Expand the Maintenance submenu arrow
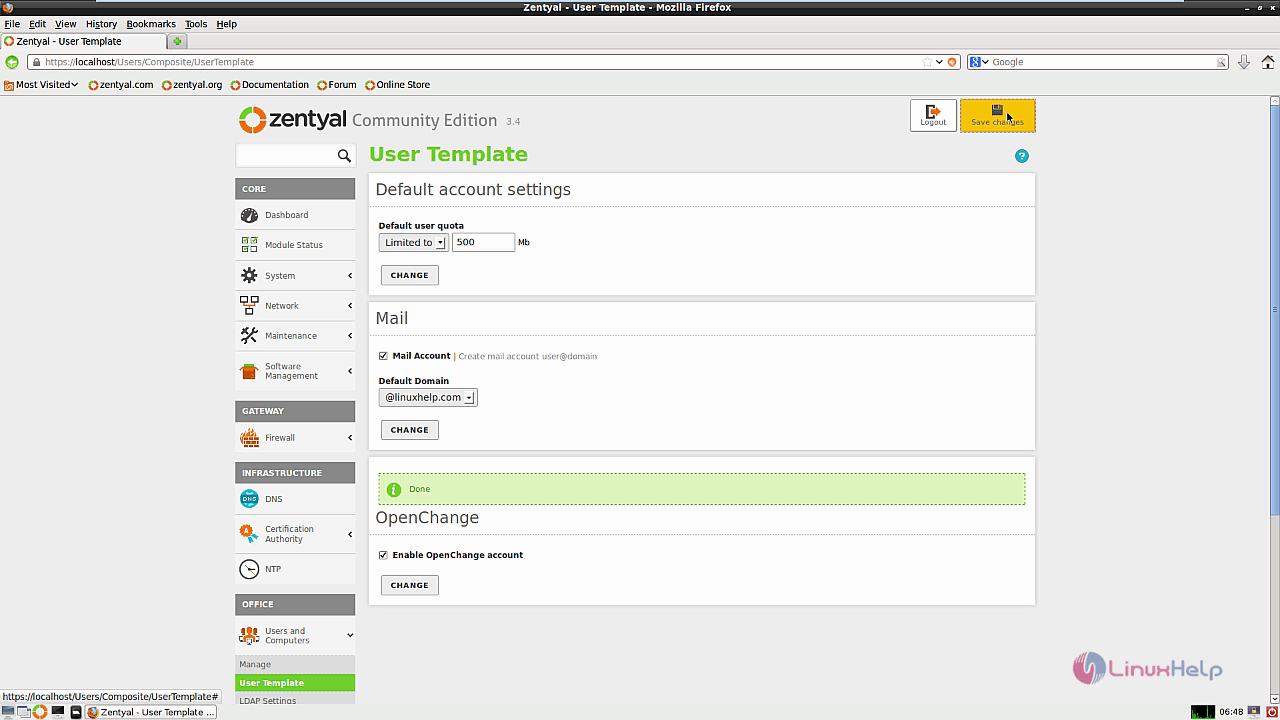Image resolution: width=1280 pixels, height=720 pixels. 350,336
